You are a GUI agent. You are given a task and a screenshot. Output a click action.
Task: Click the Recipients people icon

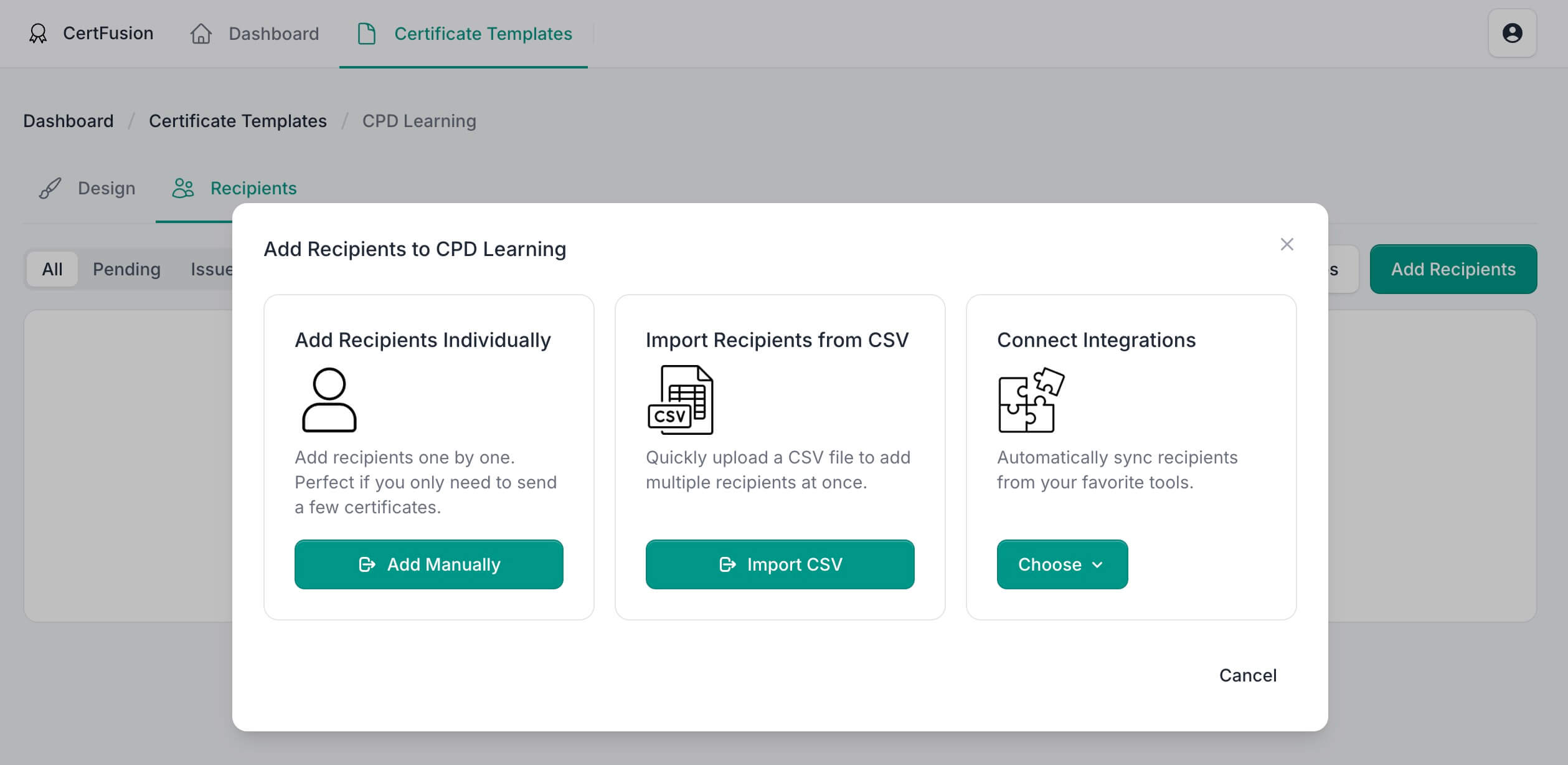(x=183, y=188)
